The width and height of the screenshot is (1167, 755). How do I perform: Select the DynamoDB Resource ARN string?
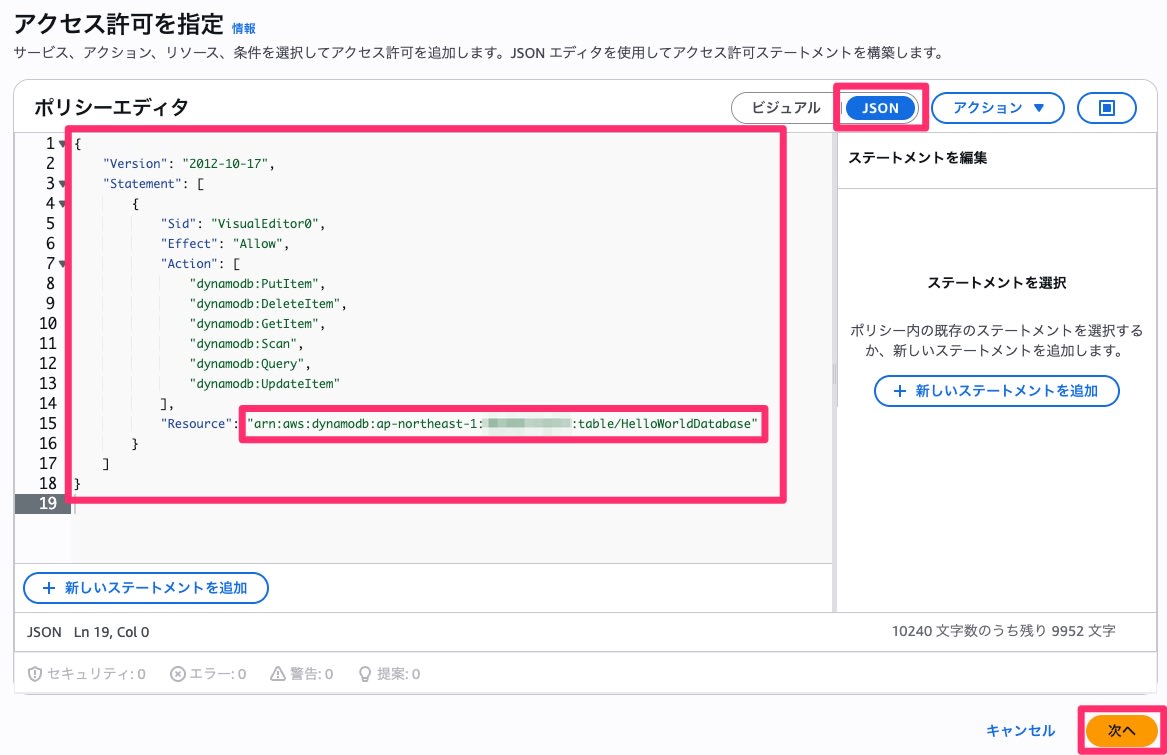click(x=504, y=423)
